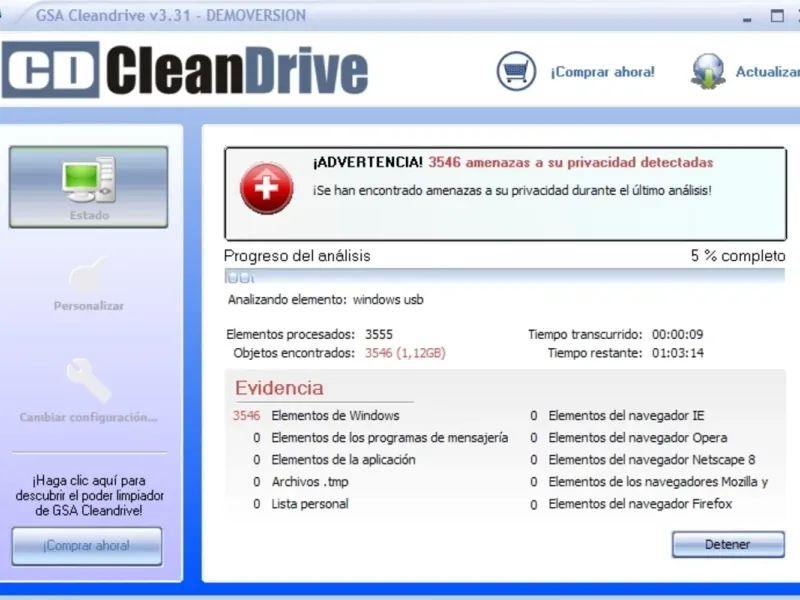This screenshot has height=600, width=800.
Task: Select the Estado computer icon
Action: click(90, 180)
